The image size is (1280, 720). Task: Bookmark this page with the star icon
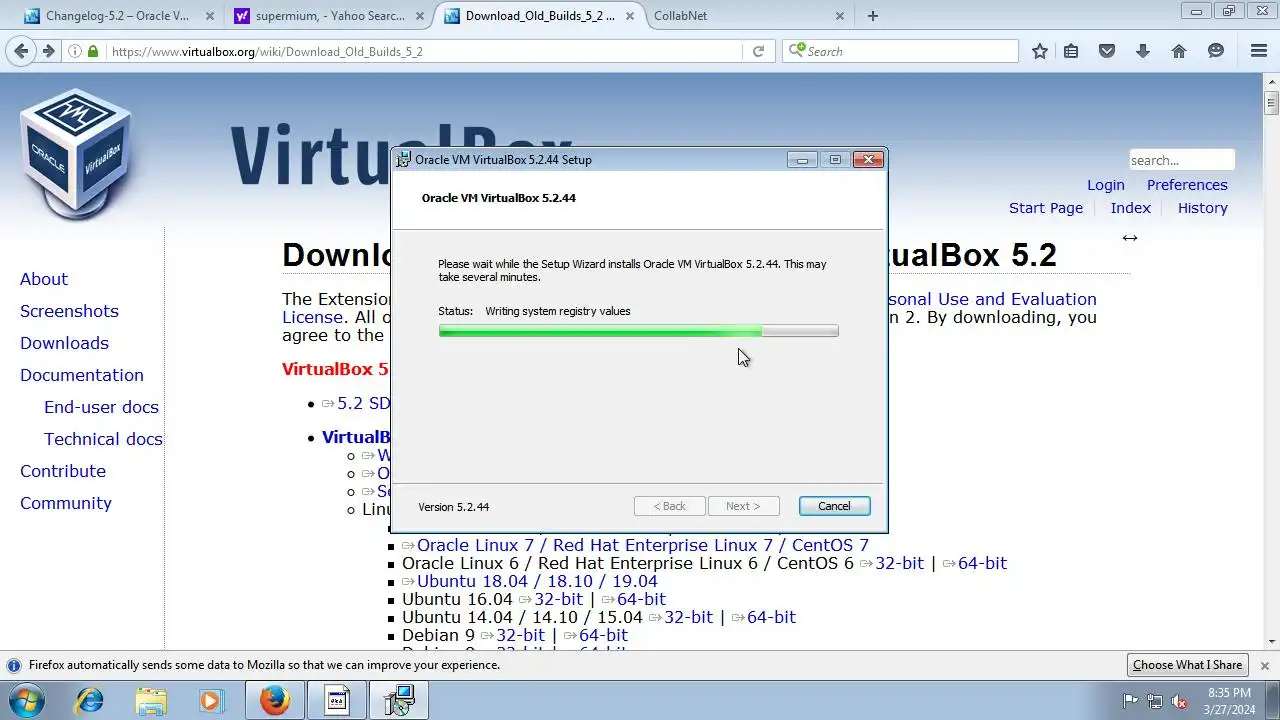tap(1040, 51)
